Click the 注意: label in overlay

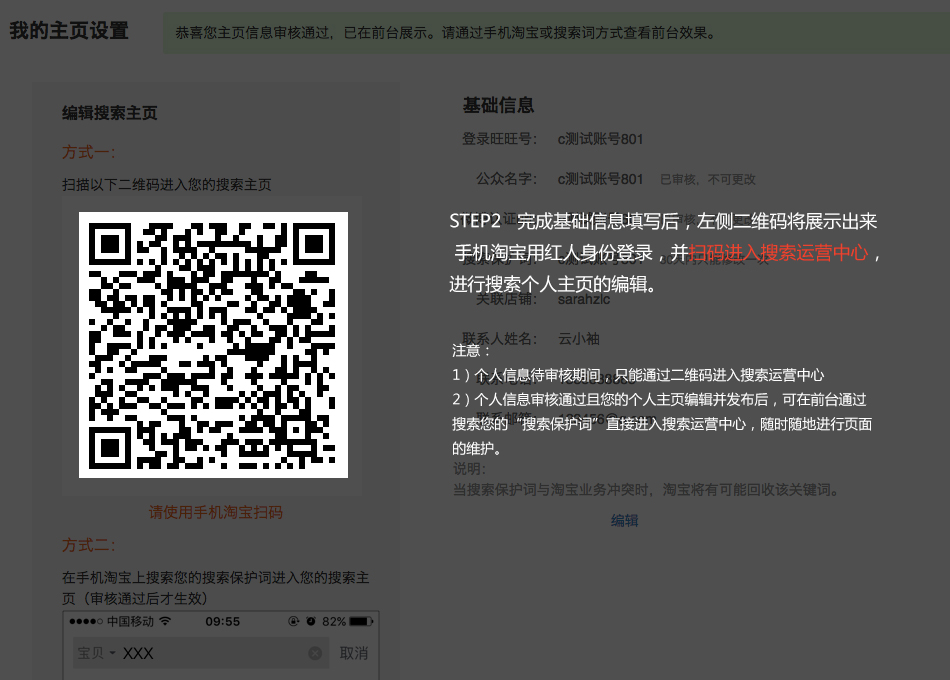click(471, 350)
